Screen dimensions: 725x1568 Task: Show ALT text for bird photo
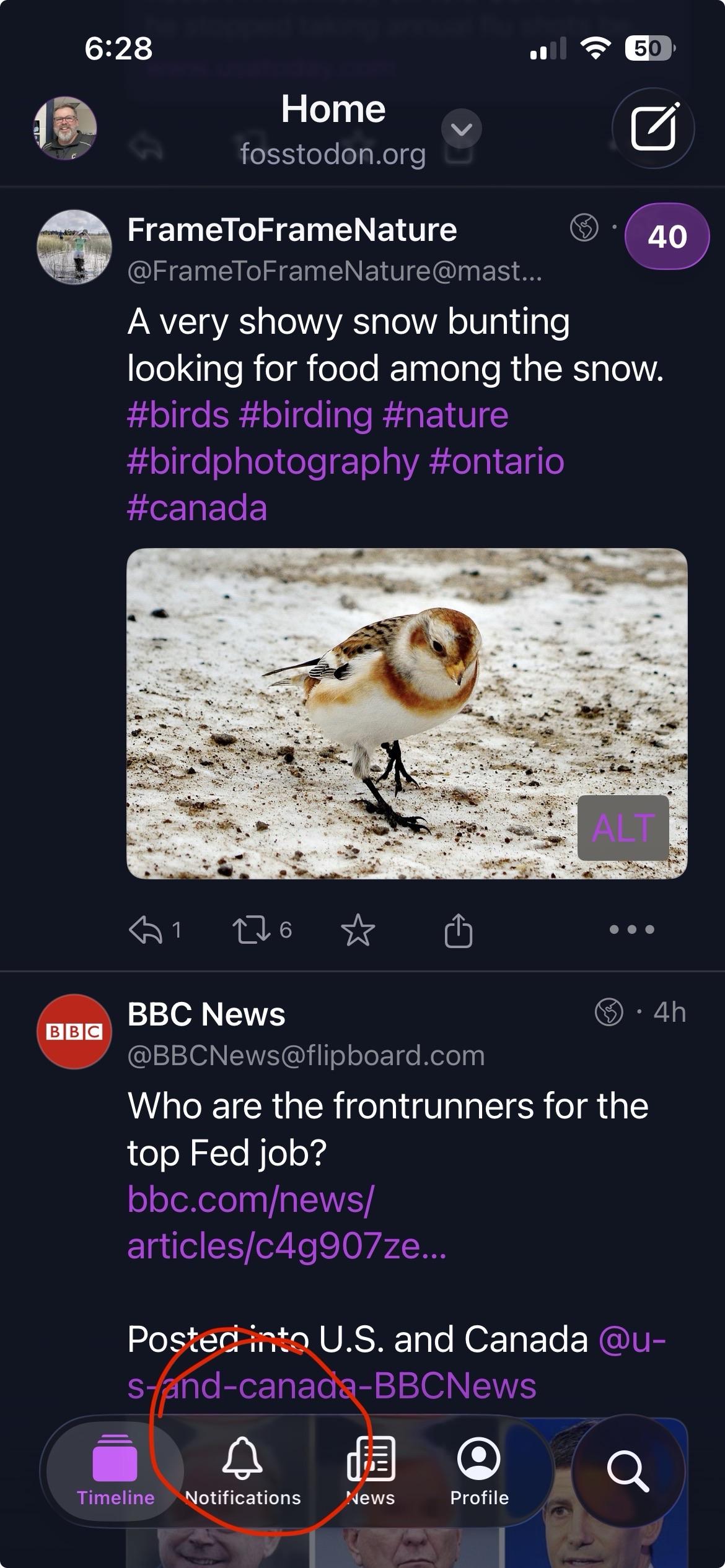tap(623, 828)
